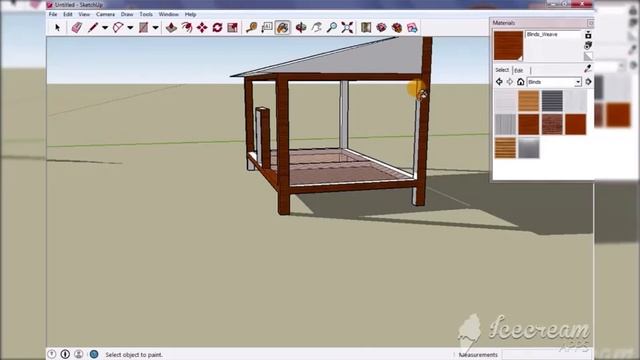The image size is (640, 360).
Task: Open the Help menu
Action: click(x=190, y=14)
